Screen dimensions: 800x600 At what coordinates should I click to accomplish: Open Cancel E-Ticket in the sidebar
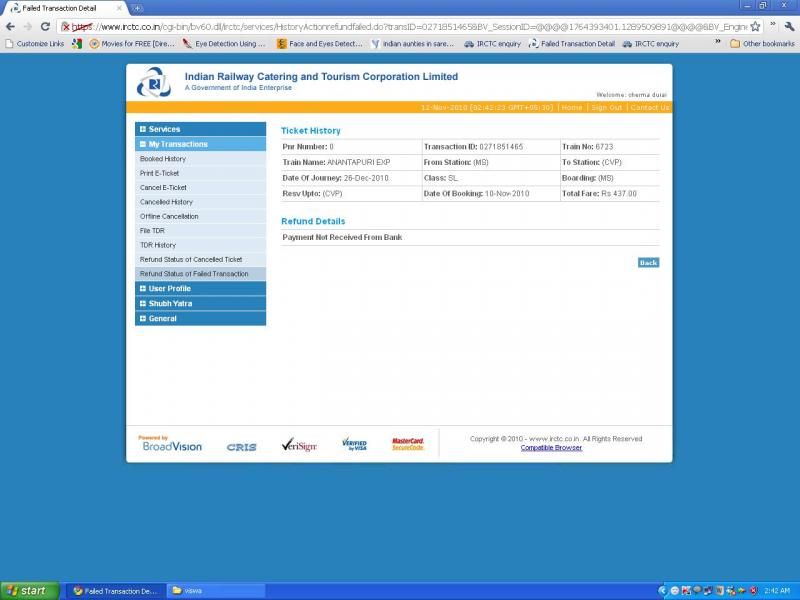point(163,188)
